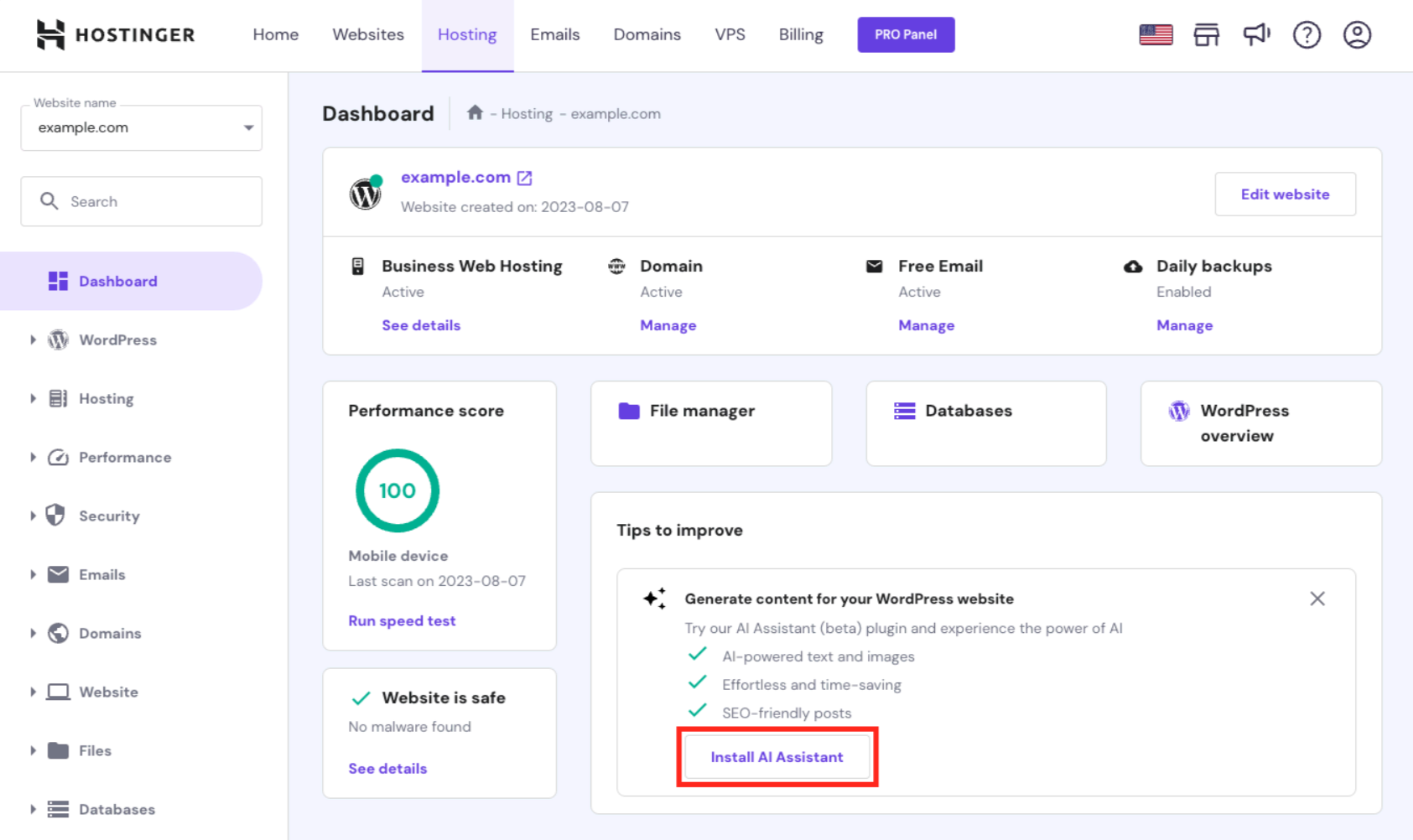Image resolution: width=1413 pixels, height=840 pixels.
Task: Click the announcements megaphone icon
Action: tap(1255, 34)
